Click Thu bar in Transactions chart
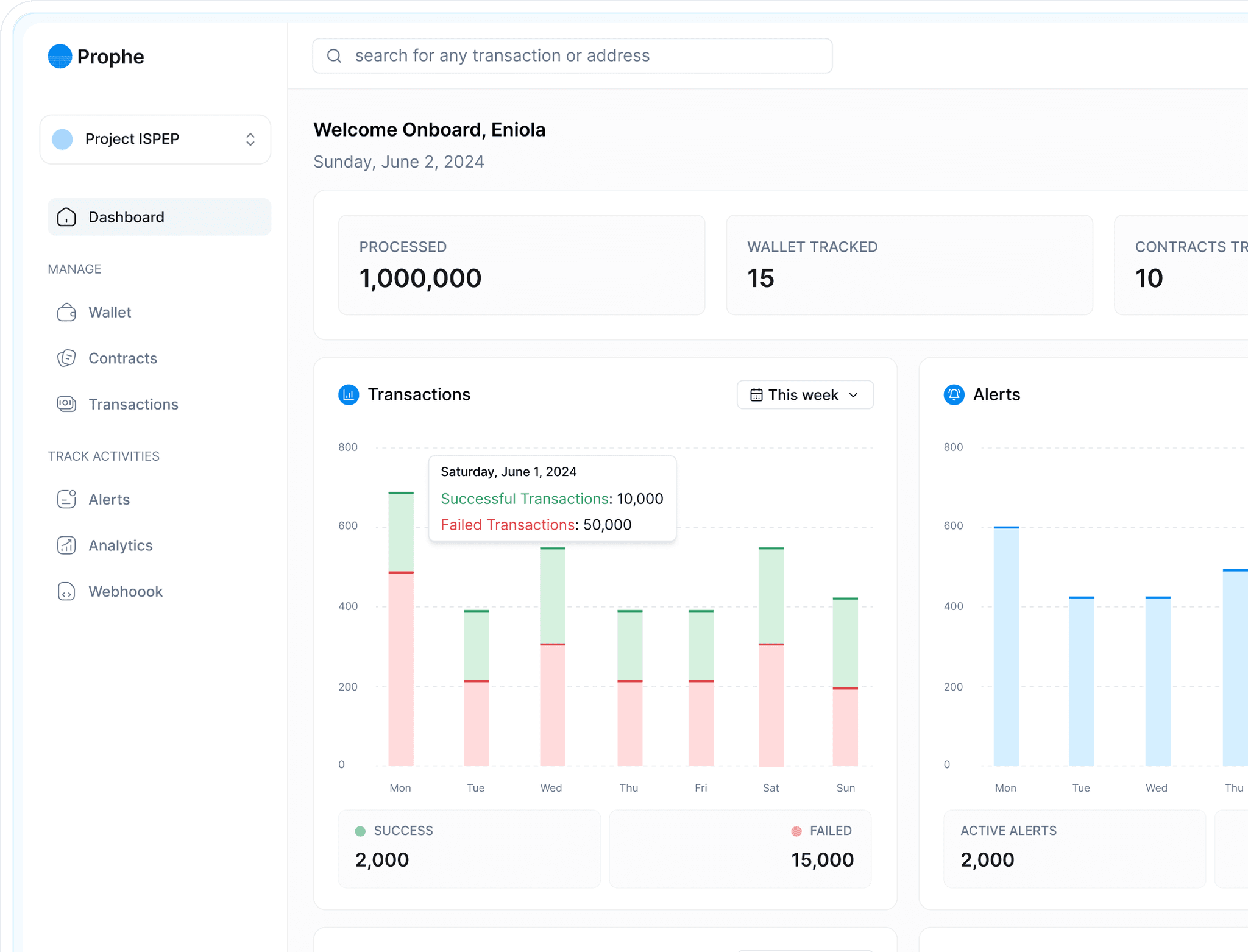 tap(629, 688)
